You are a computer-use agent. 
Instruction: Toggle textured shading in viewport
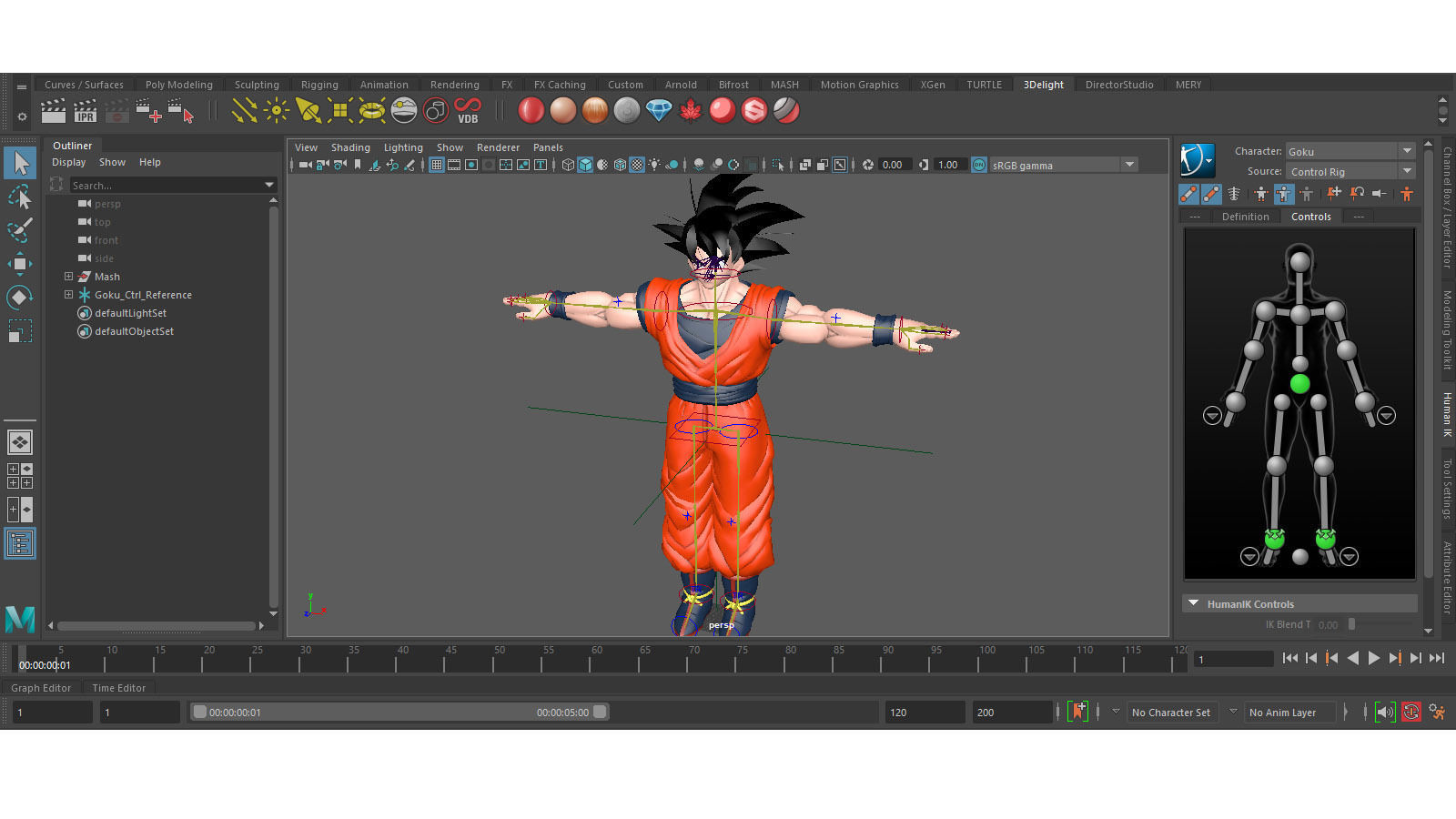(637, 165)
